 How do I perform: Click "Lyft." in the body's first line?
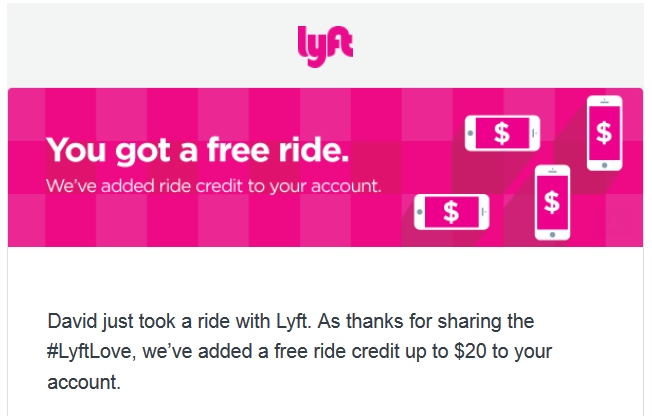[281, 322]
